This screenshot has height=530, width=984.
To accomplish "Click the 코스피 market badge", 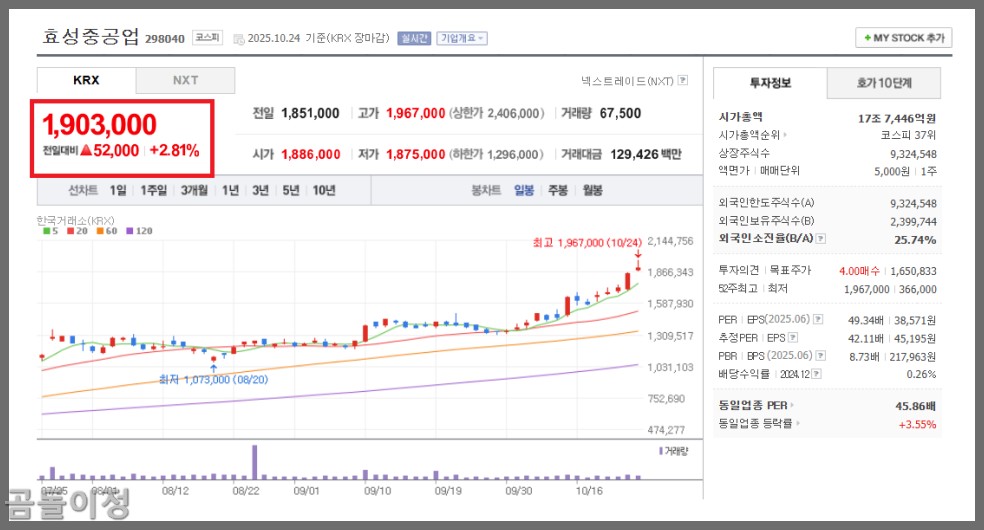I will [x=207, y=38].
